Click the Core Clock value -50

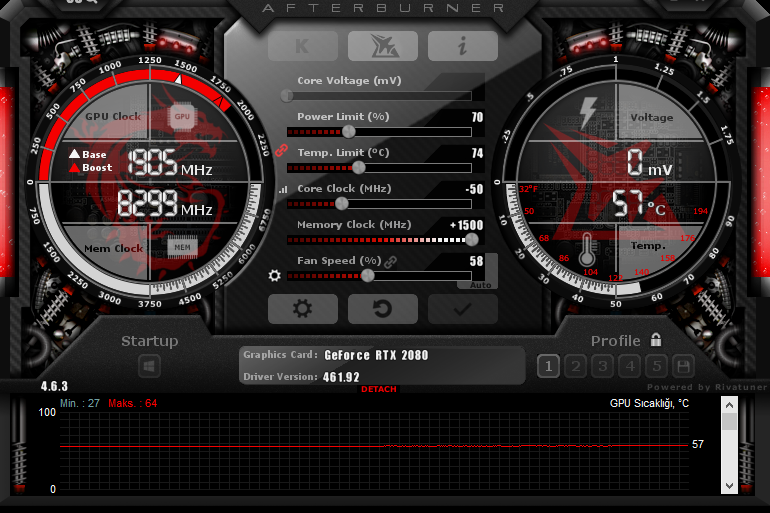coord(474,189)
